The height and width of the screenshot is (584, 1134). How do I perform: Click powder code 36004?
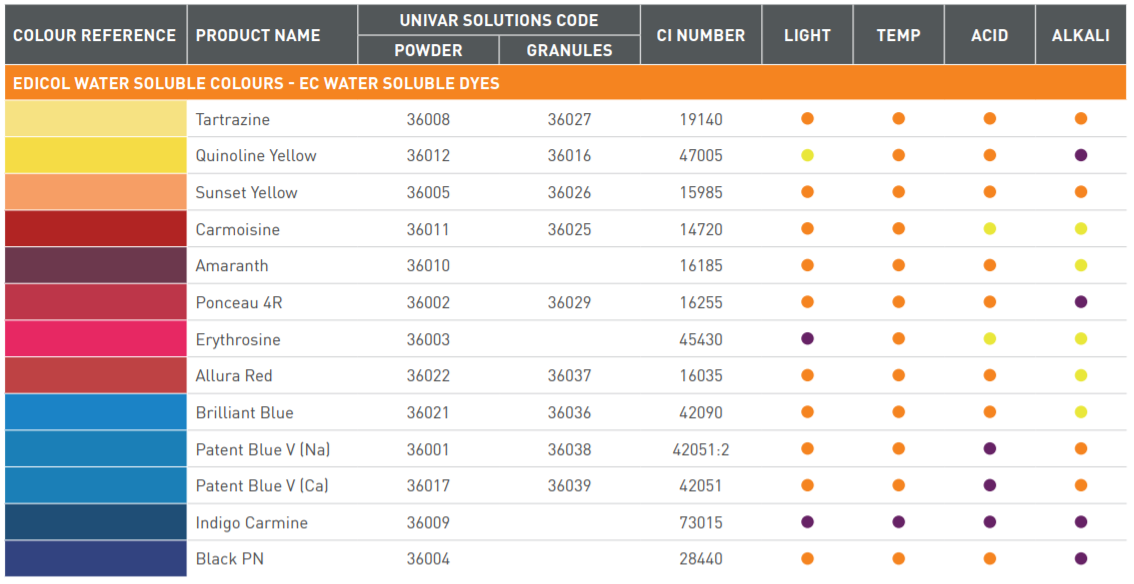(x=428, y=559)
